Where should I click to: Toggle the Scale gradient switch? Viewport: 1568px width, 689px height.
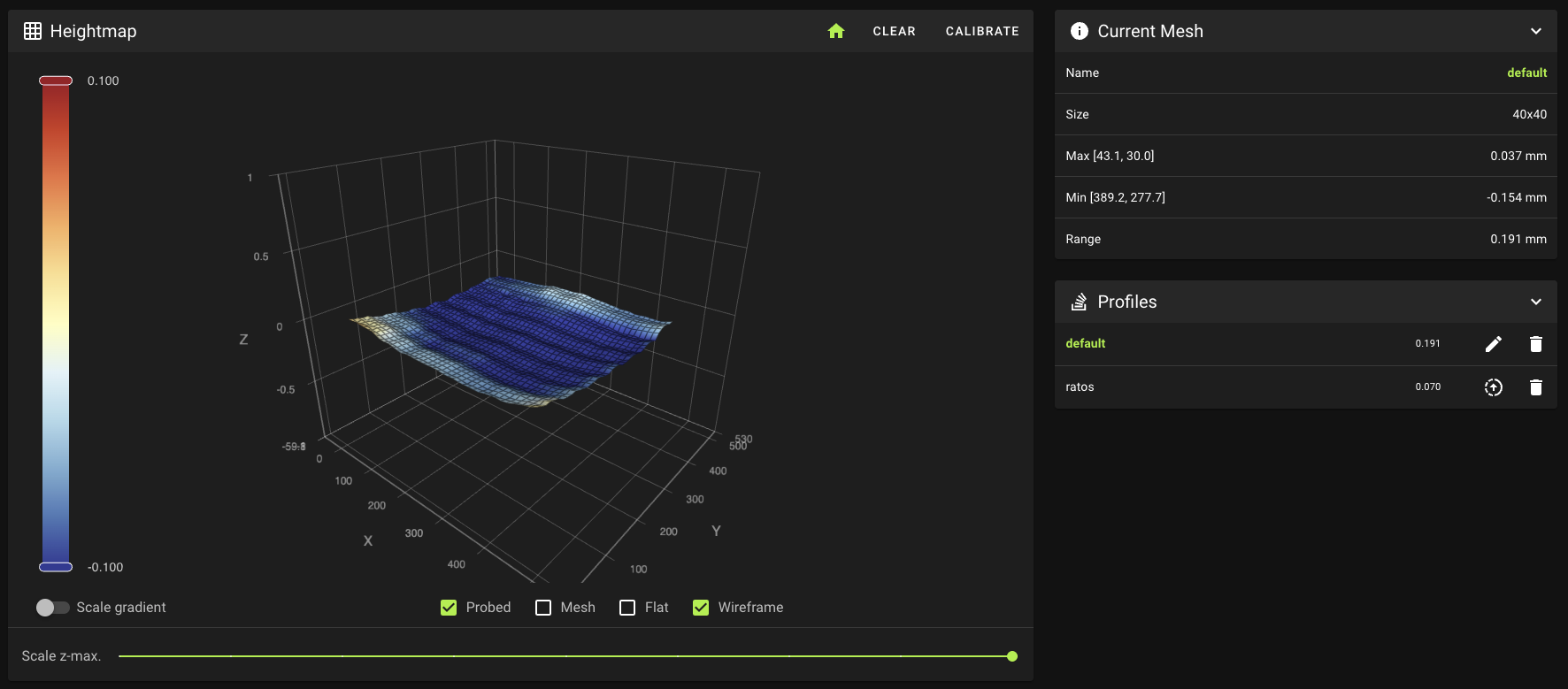pos(52,608)
